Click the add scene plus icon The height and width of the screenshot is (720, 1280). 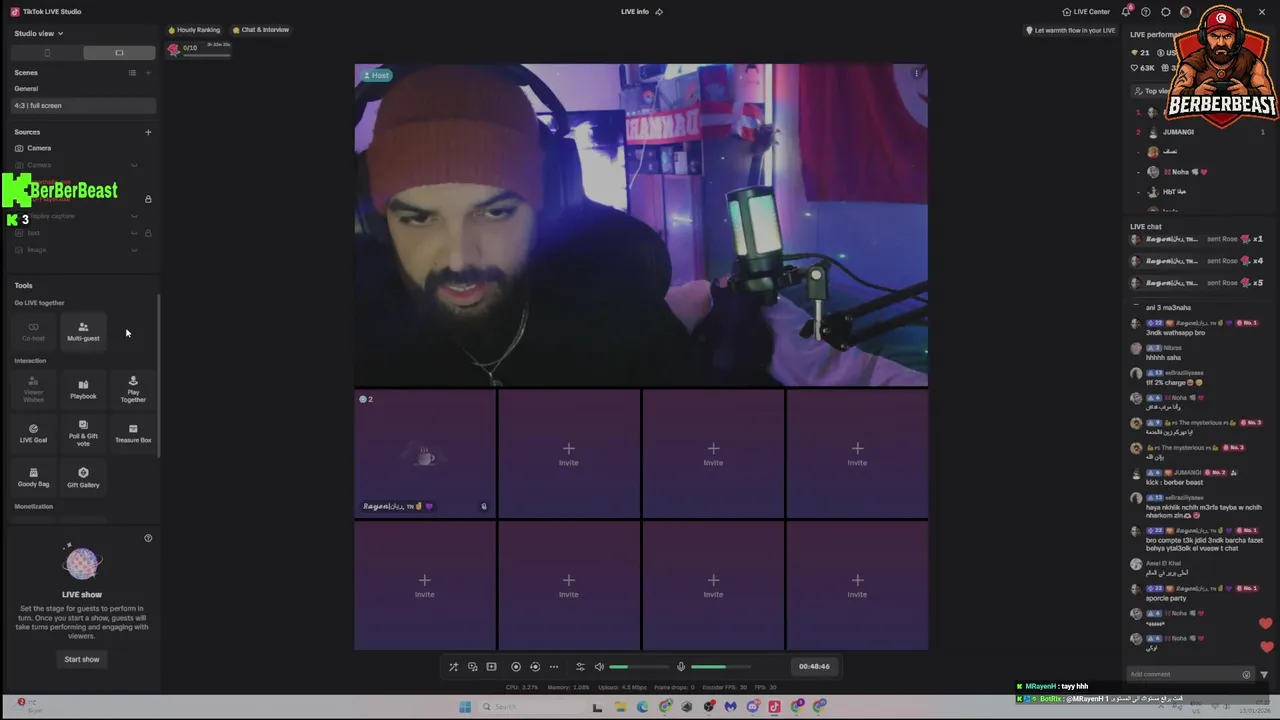coord(148,73)
